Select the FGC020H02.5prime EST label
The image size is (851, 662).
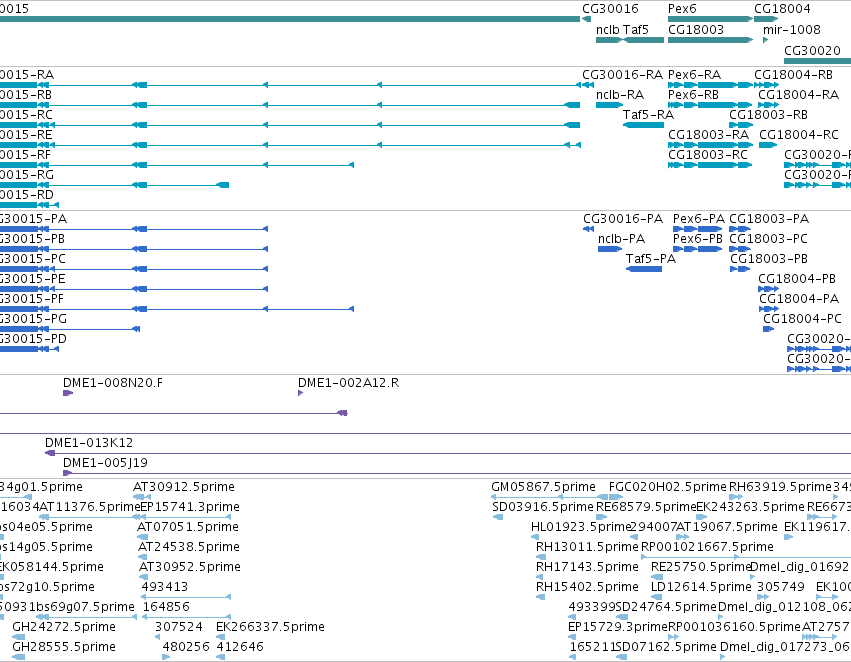pos(668,487)
